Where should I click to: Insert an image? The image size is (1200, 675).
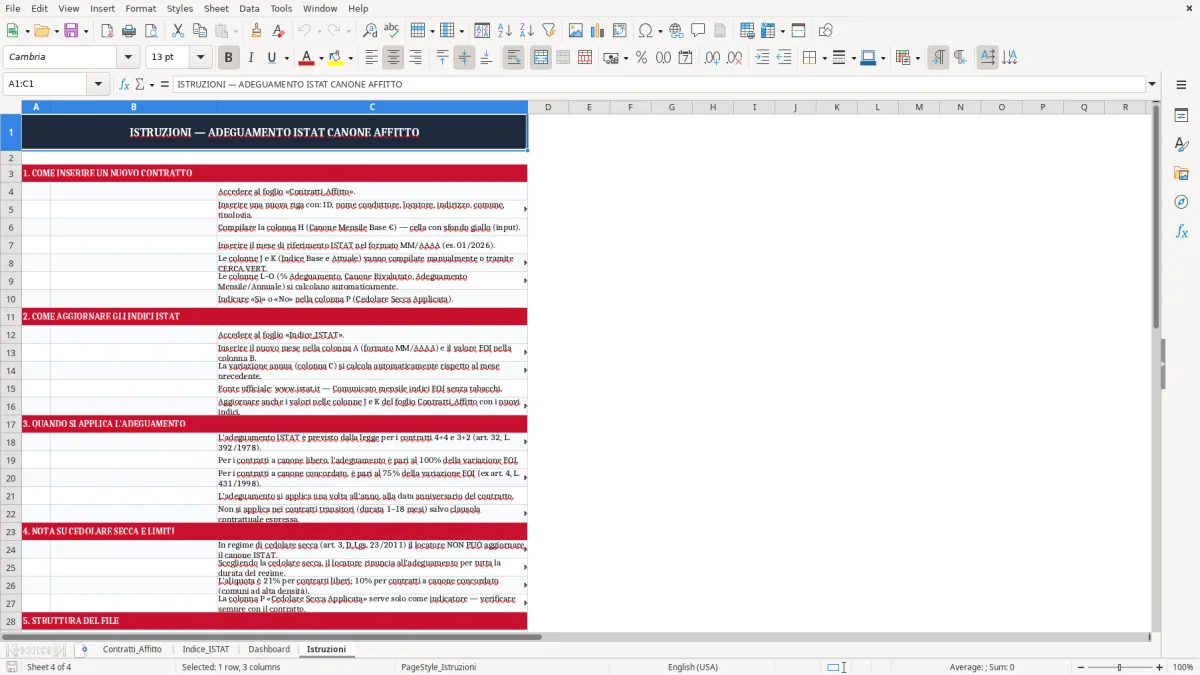576,31
